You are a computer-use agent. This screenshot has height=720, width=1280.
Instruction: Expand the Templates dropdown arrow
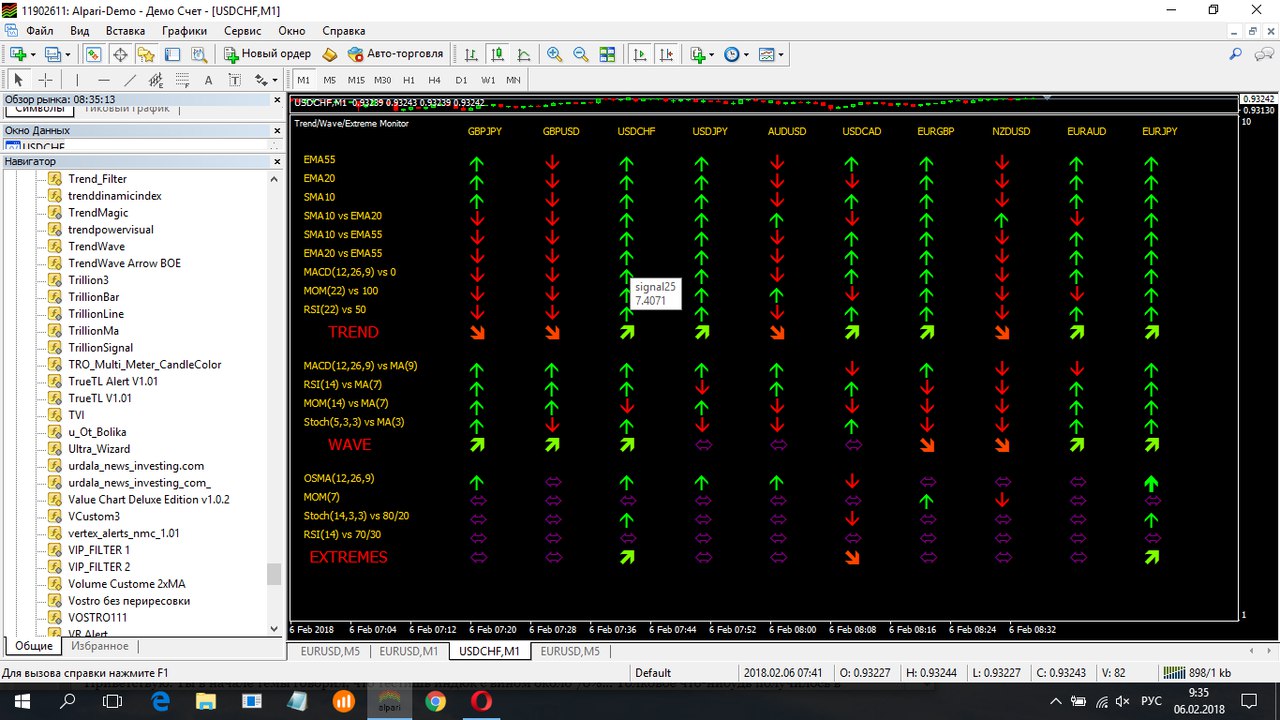781,54
